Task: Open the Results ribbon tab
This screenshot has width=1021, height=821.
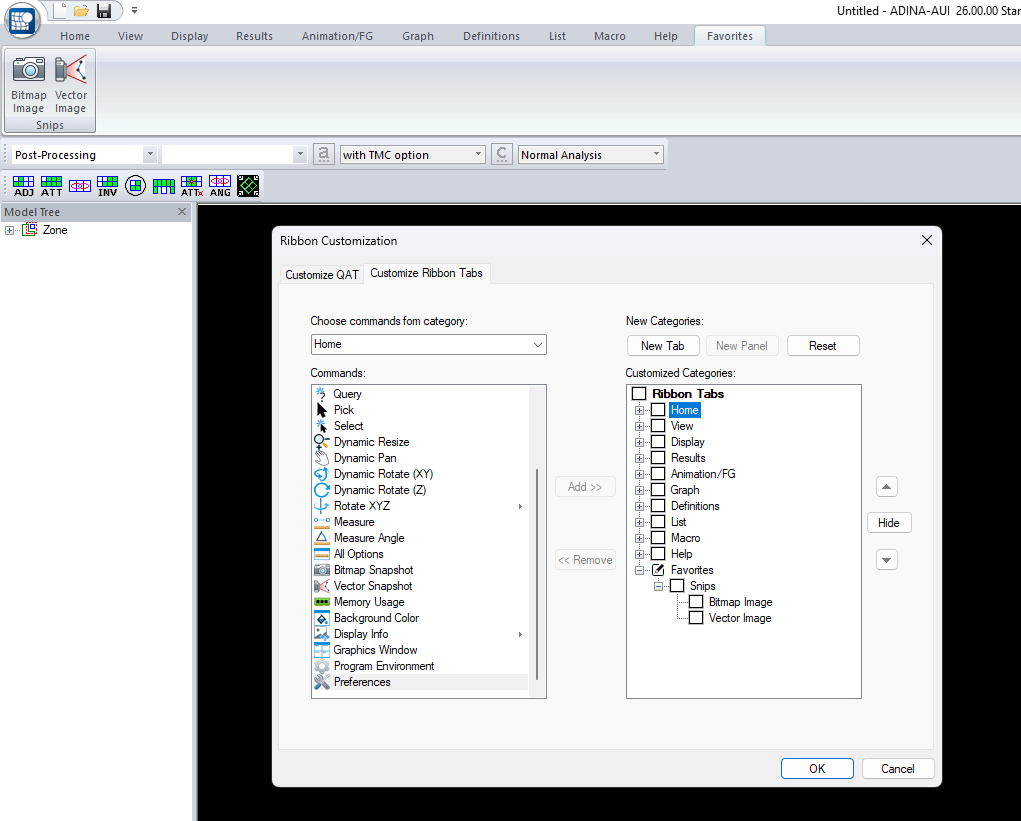Action: [x=254, y=36]
